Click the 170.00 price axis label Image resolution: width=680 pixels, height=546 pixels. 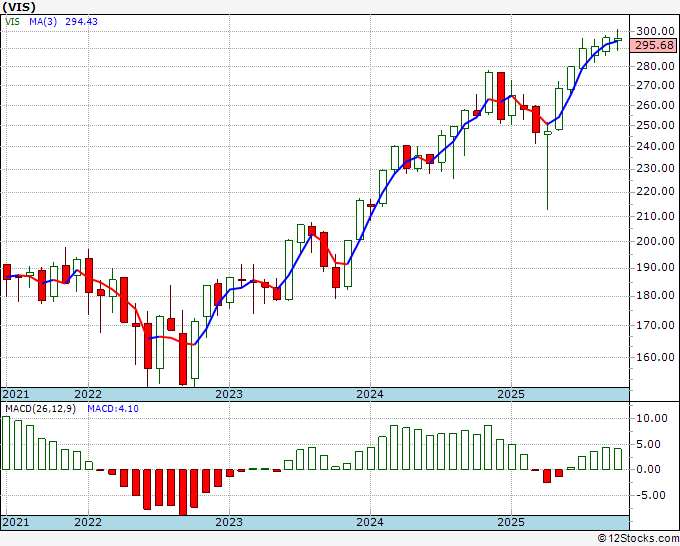tap(655, 325)
